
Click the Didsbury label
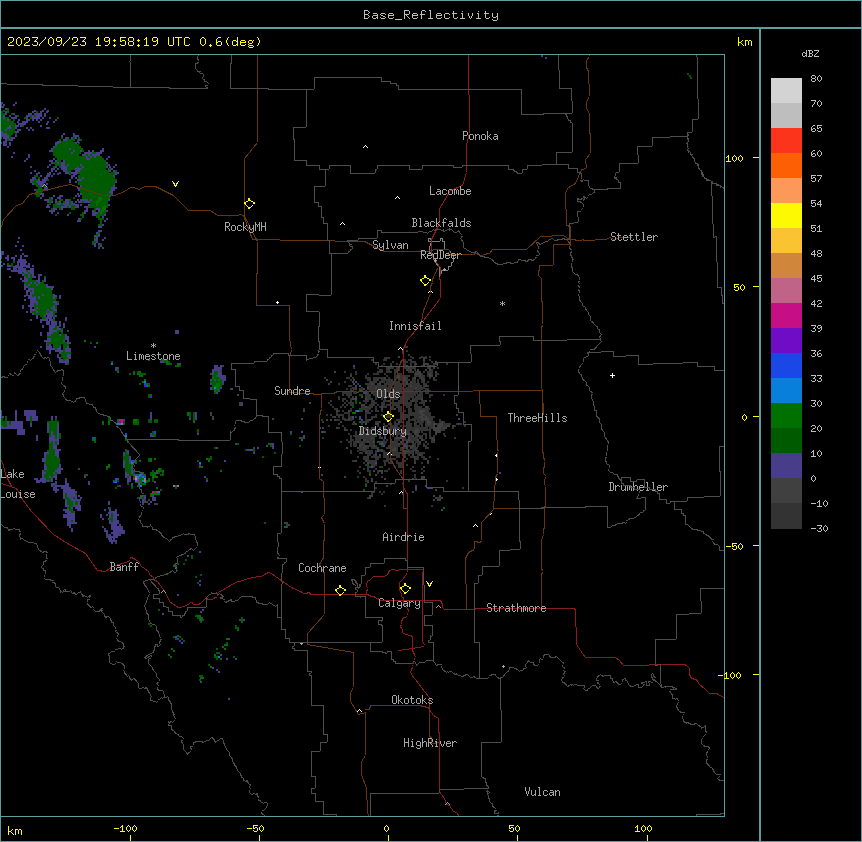click(383, 431)
